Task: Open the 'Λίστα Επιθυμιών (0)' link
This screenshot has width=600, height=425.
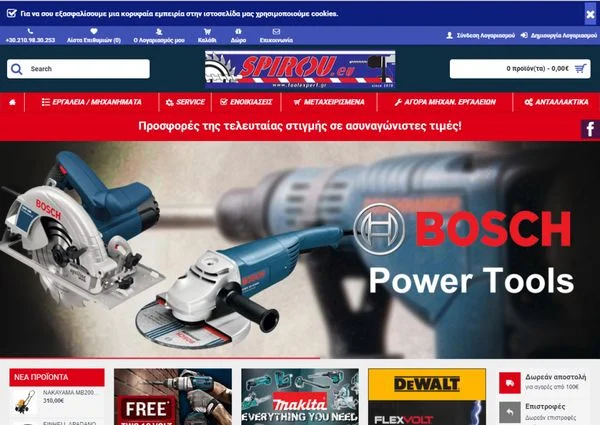Action: click(x=94, y=40)
